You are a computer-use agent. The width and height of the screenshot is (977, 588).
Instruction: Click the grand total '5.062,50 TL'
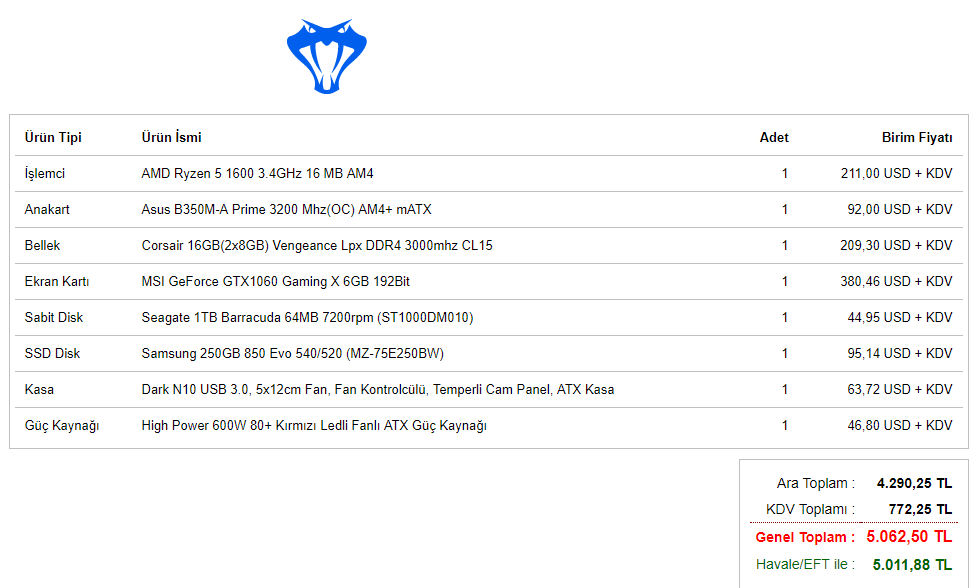tap(909, 536)
